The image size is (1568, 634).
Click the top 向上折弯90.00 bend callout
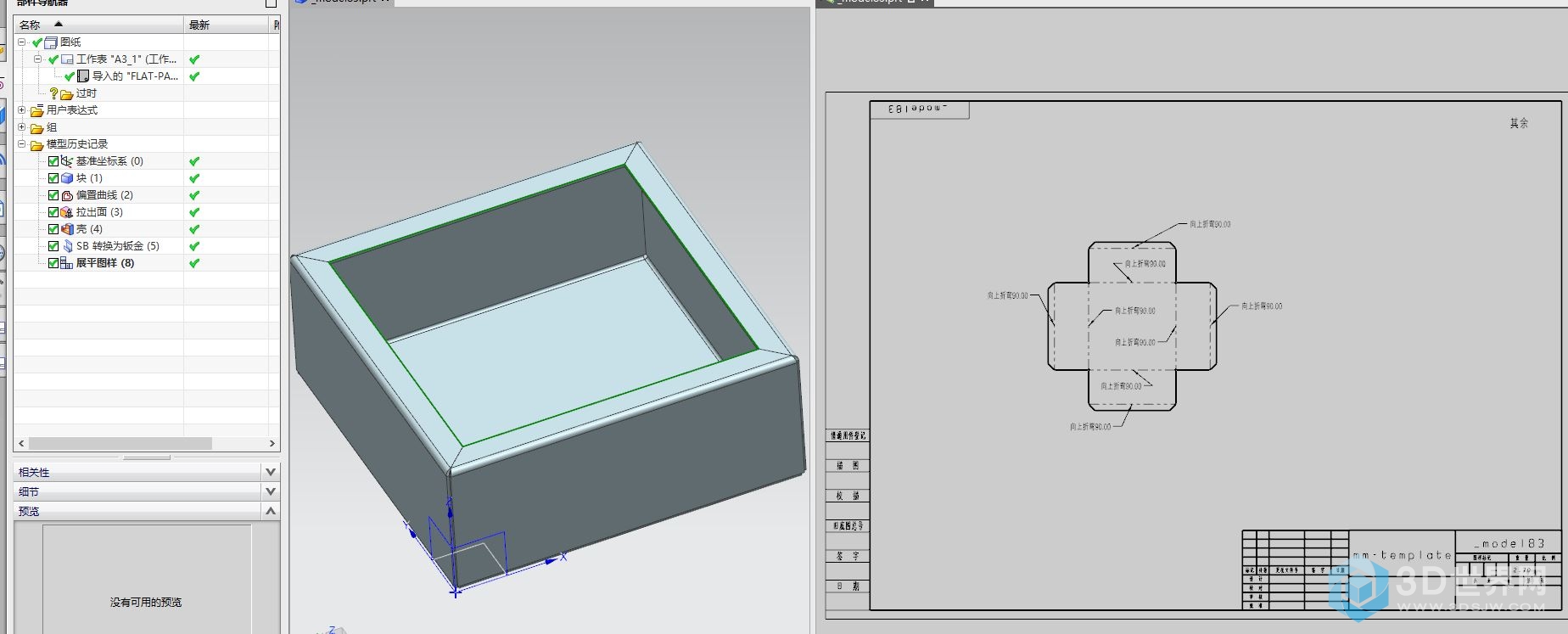(1210, 224)
